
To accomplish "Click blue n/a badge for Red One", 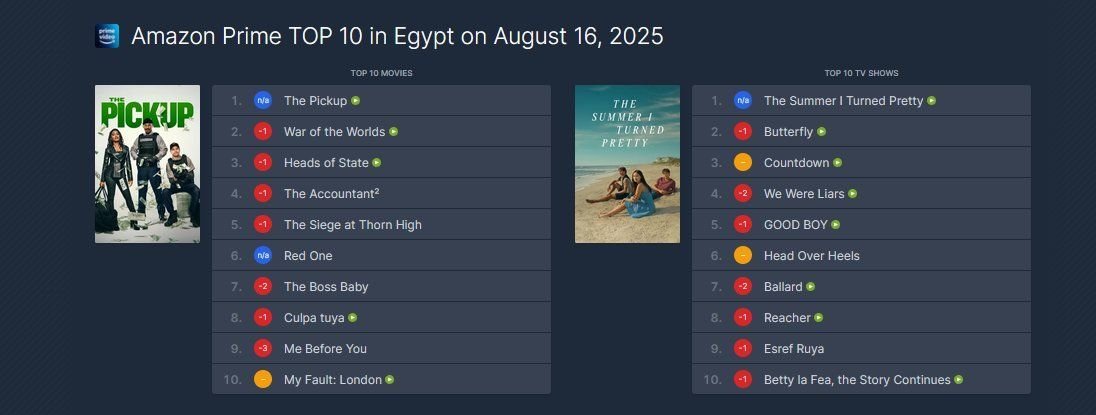I will pyautogui.click(x=263, y=256).
